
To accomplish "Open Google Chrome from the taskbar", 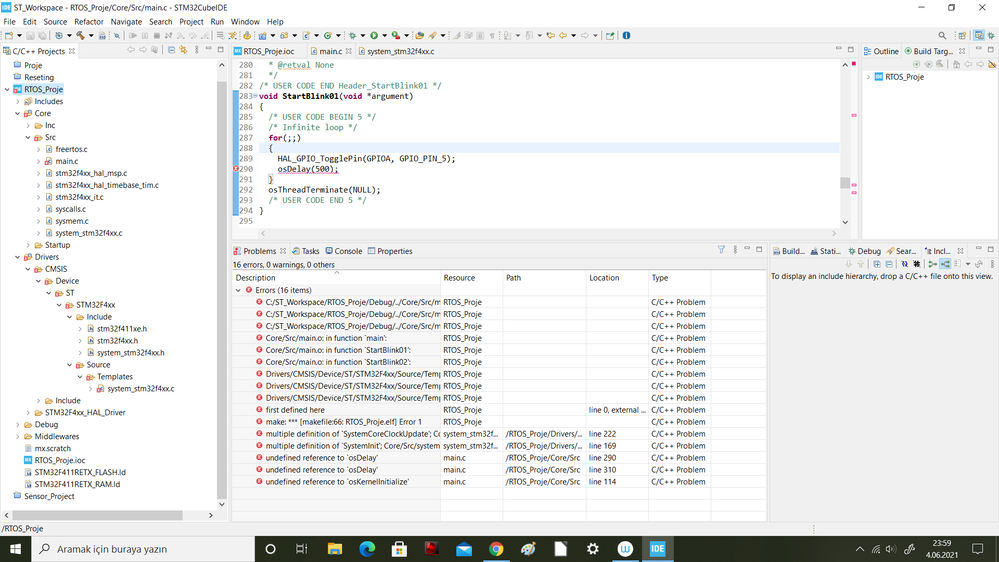I will coord(496,549).
